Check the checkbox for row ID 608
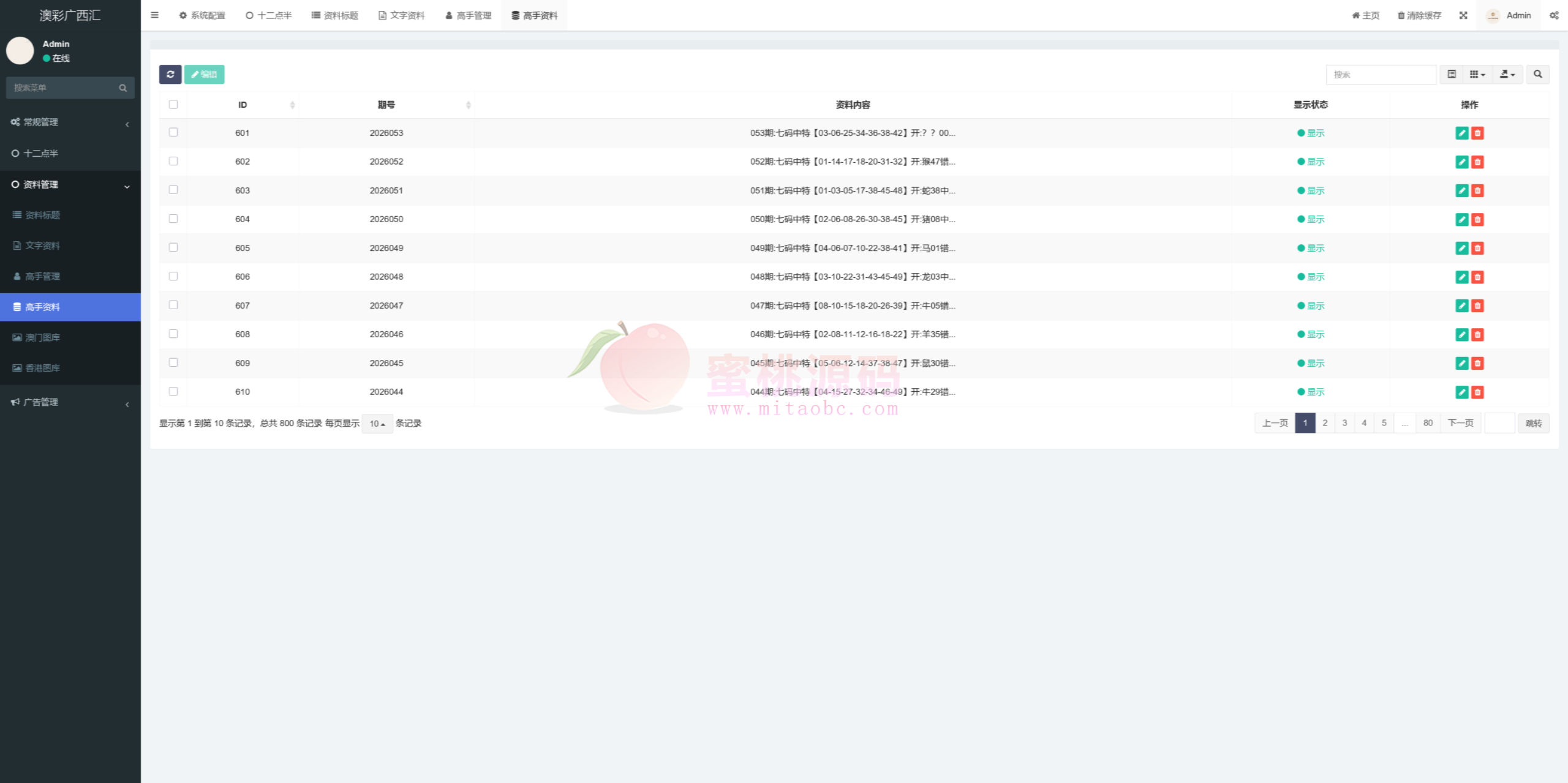Viewport: 1568px width, 783px height. click(173, 334)
